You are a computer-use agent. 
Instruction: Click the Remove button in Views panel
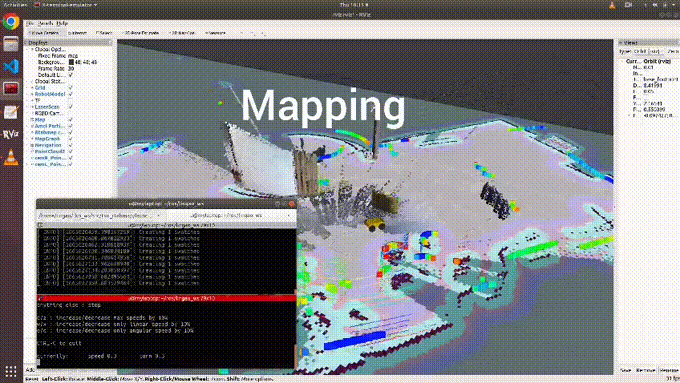645,370
